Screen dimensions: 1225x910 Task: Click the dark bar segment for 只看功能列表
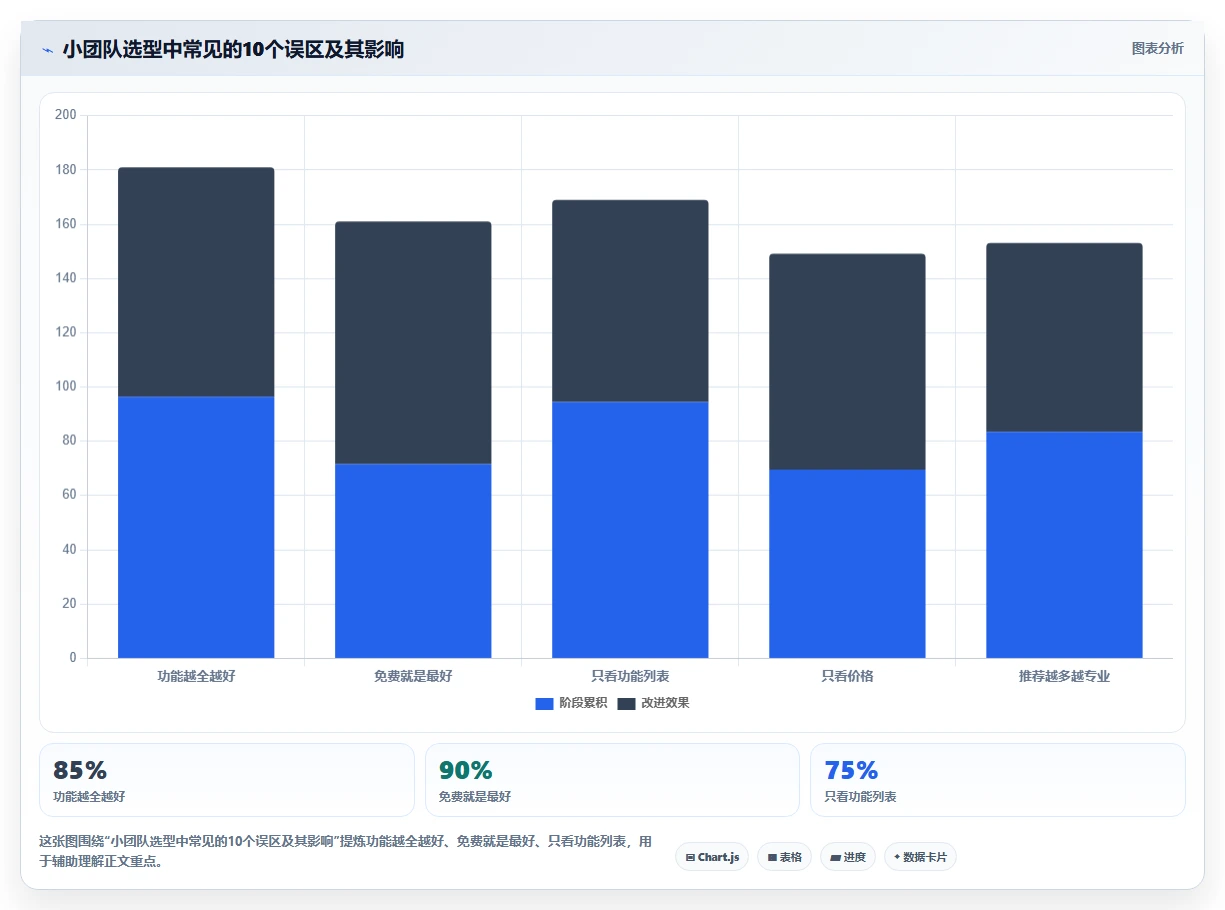coord(630,301)
